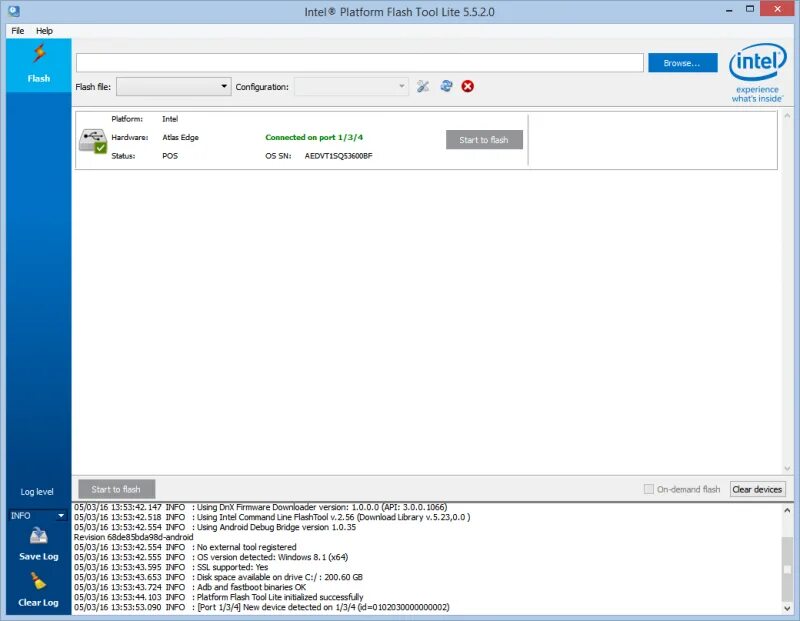Click the Browse... button
The width and height of the screenshot is (800, 621).
coord(683,63)
